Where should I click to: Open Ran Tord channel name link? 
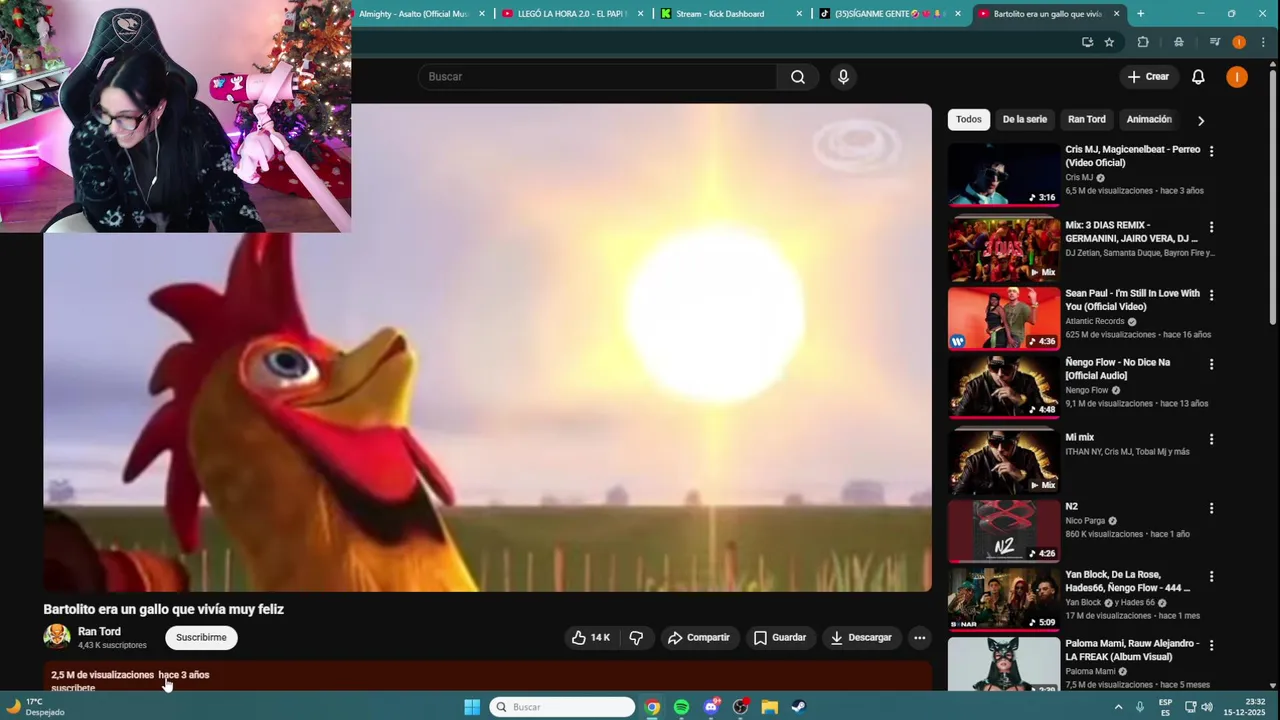pyautogui.click(x=99, y=631)
